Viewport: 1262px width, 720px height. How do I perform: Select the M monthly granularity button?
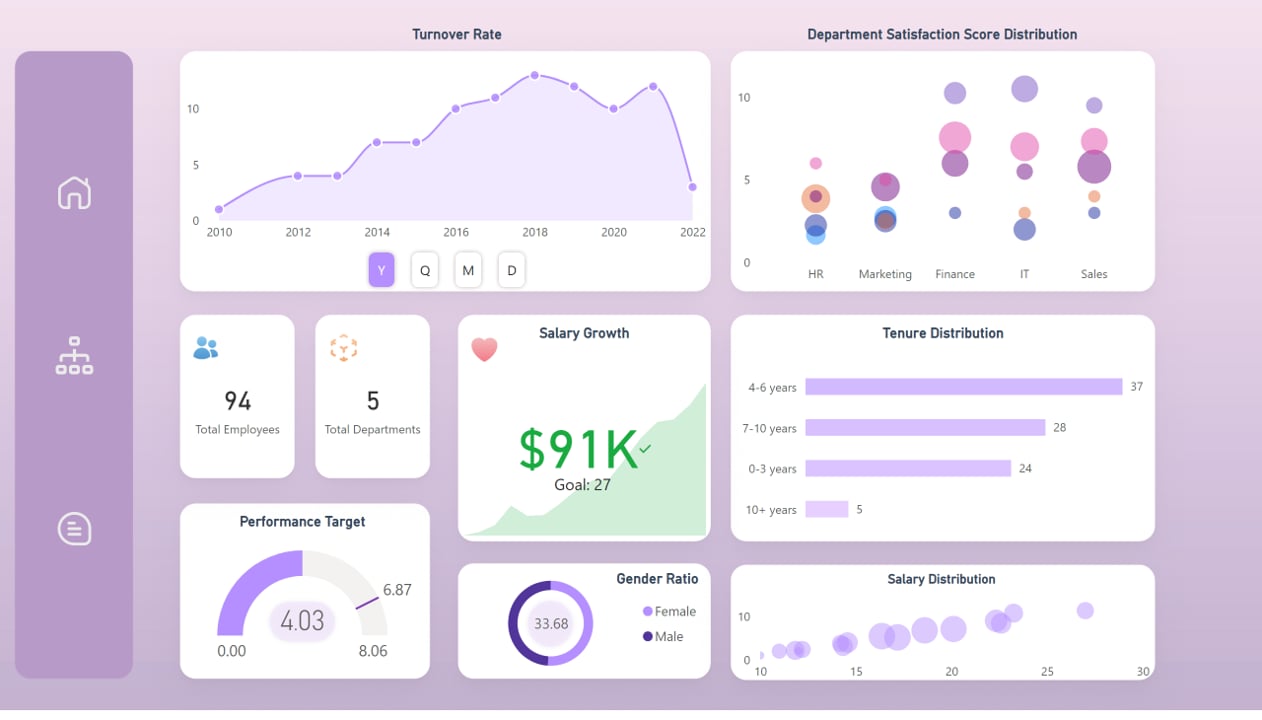pyautogui.click(x=468, y=270)
